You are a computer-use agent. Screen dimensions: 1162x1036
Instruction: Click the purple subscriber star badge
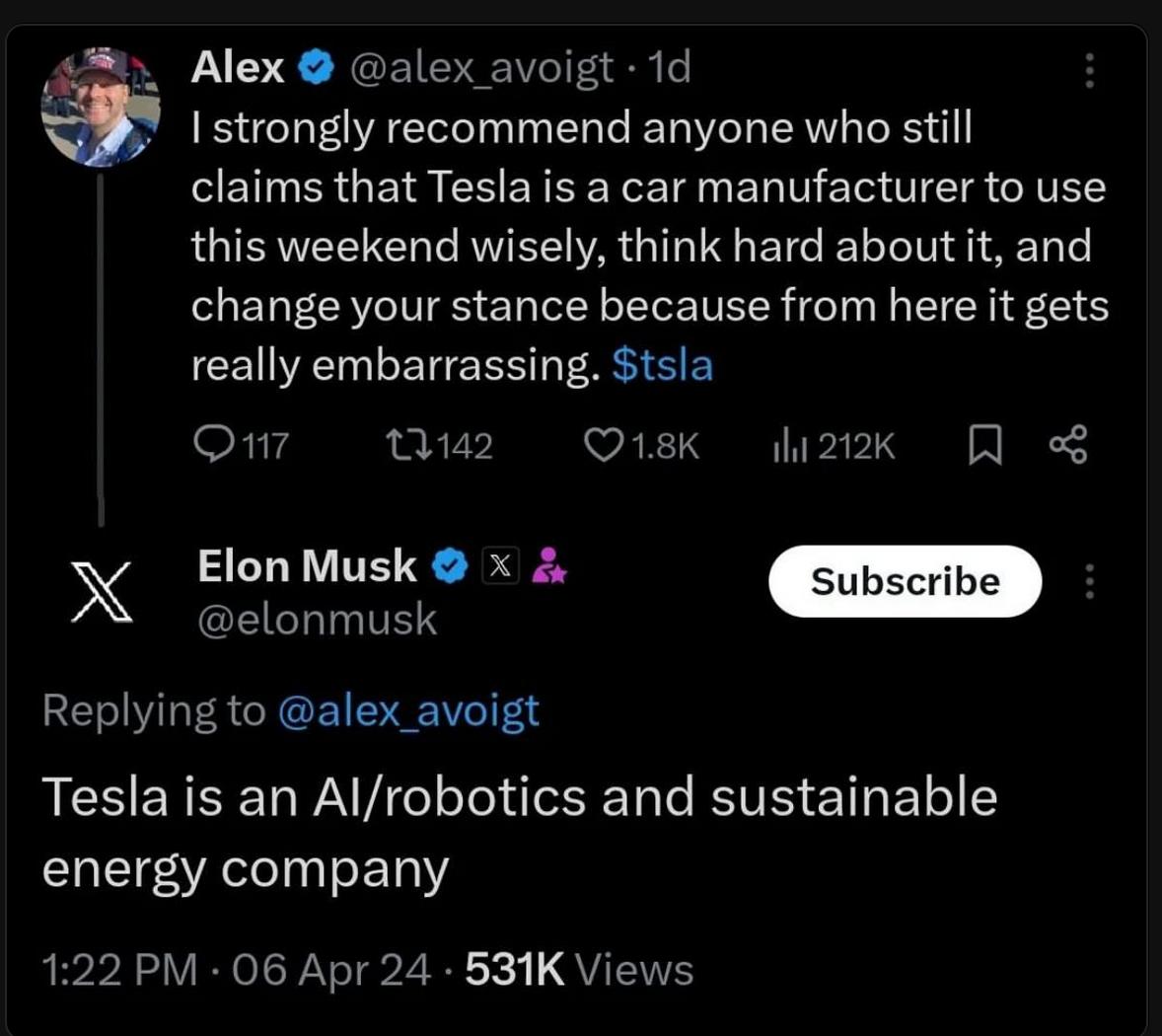coord(548,566)
